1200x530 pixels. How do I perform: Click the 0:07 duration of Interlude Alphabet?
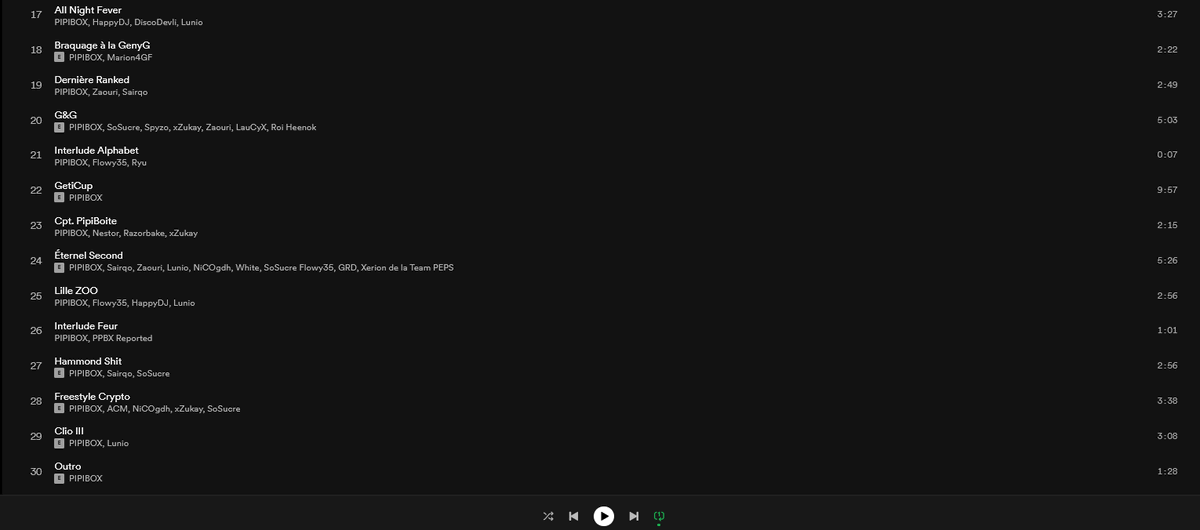1166,155
